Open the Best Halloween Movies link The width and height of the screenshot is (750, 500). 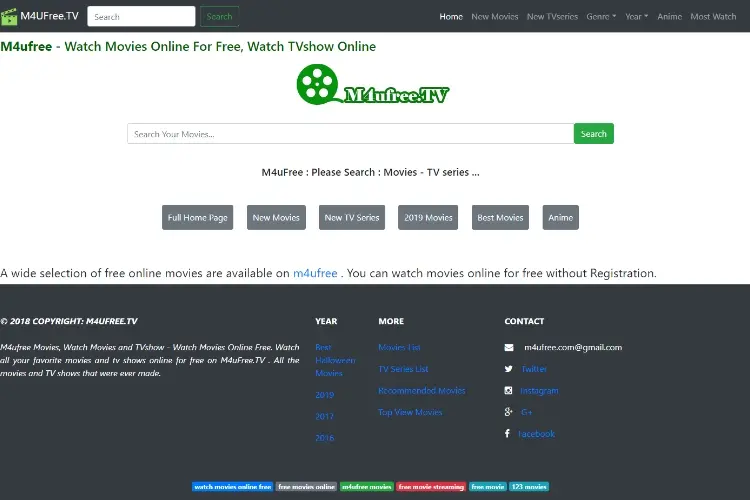pyautogui.click(x=335, y=360)
